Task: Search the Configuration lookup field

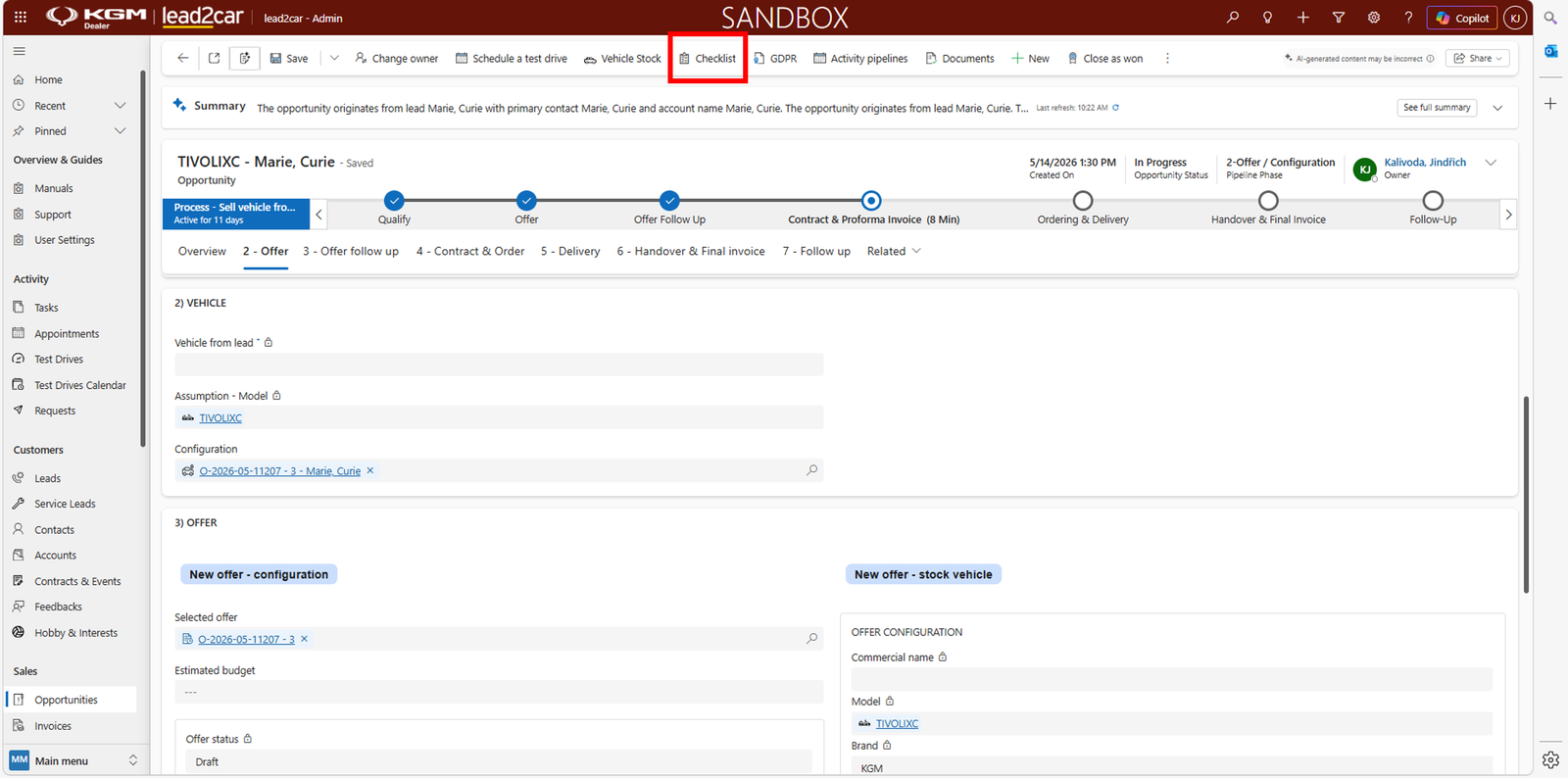Action: point(811,470)
